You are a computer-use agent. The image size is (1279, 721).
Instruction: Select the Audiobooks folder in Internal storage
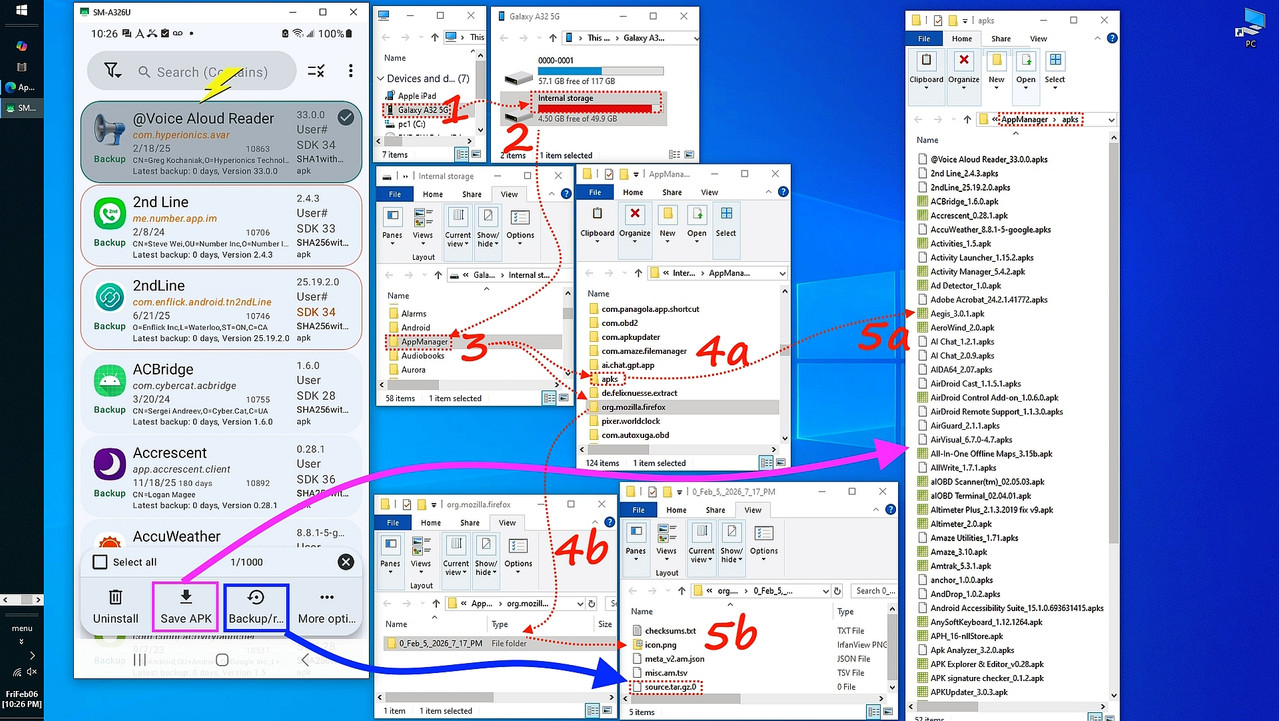415,355
